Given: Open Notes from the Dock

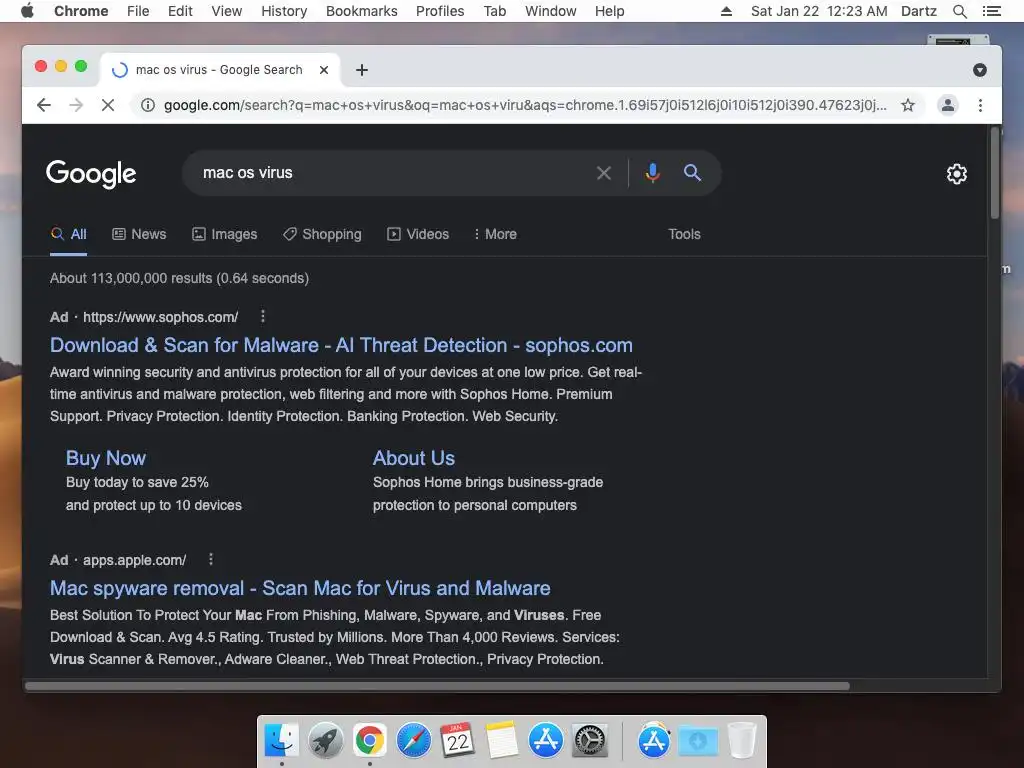Looking at the screenshot, I should click(x=502, y=740).
